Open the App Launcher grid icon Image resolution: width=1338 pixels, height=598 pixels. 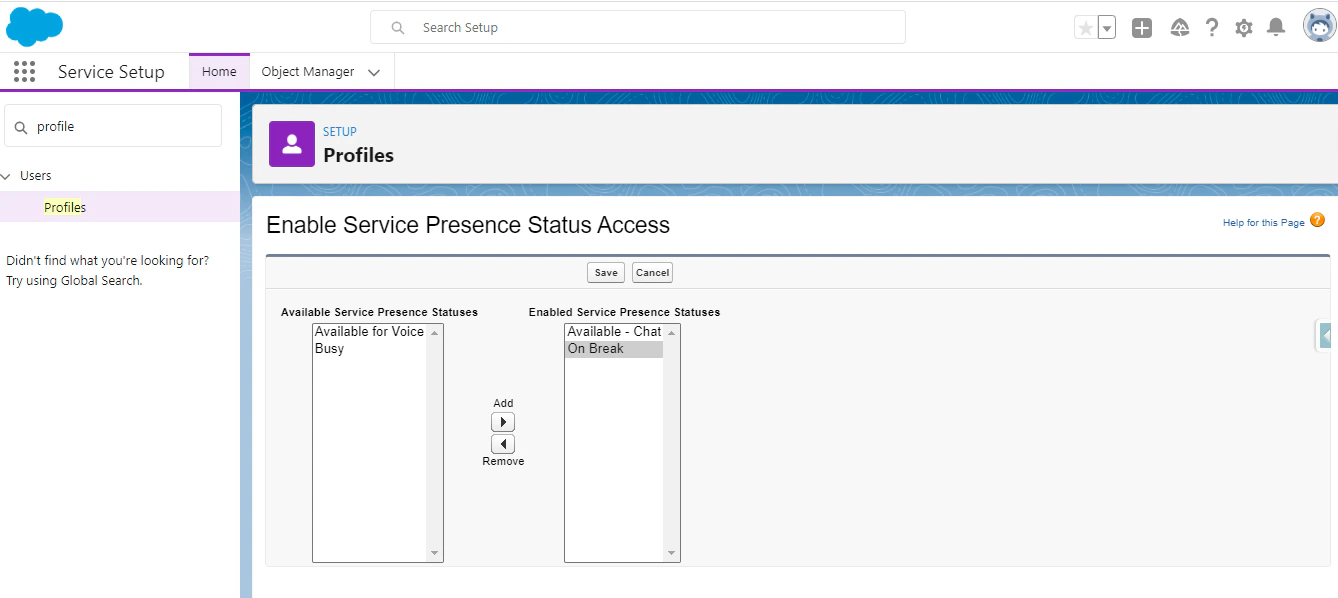point(24,71)
